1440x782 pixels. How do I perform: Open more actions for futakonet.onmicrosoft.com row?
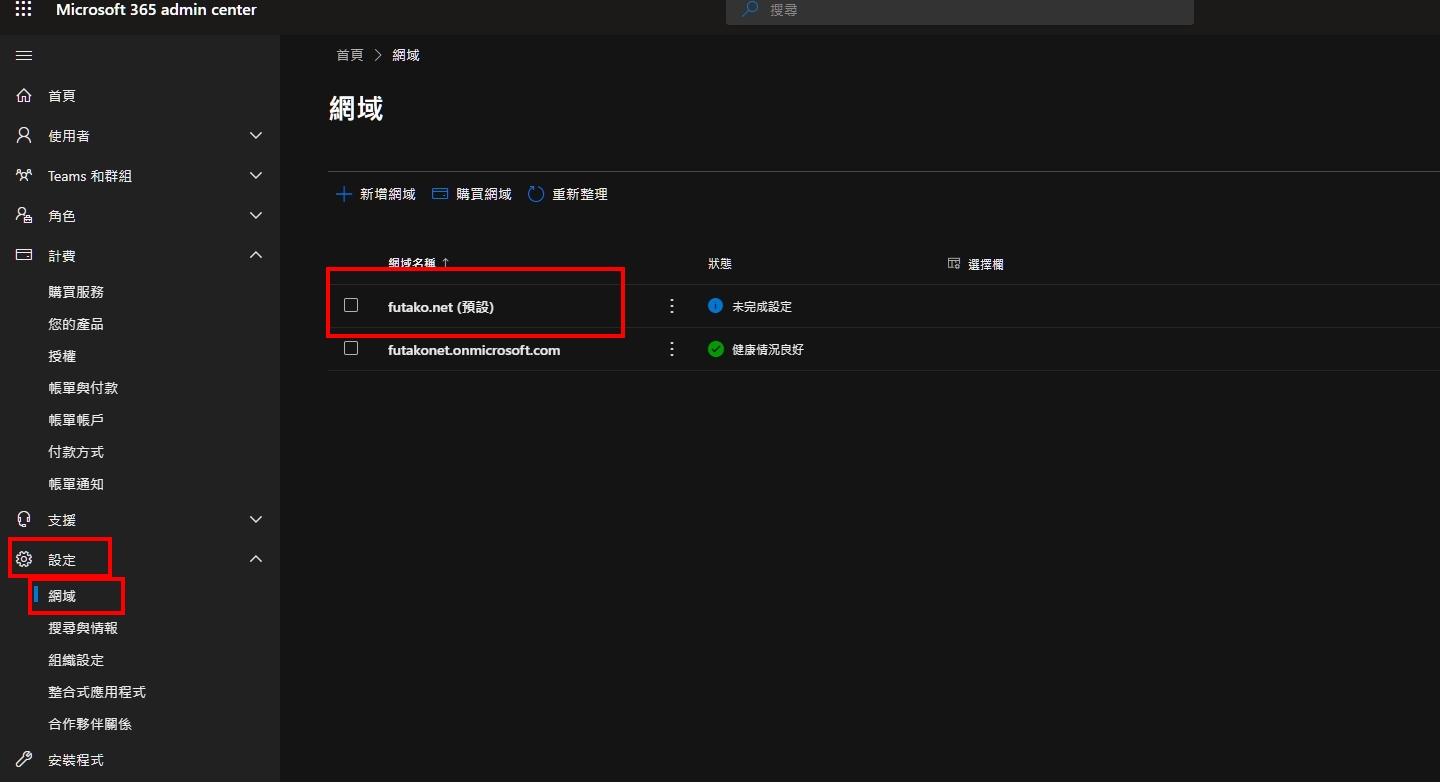coord(672,349)
